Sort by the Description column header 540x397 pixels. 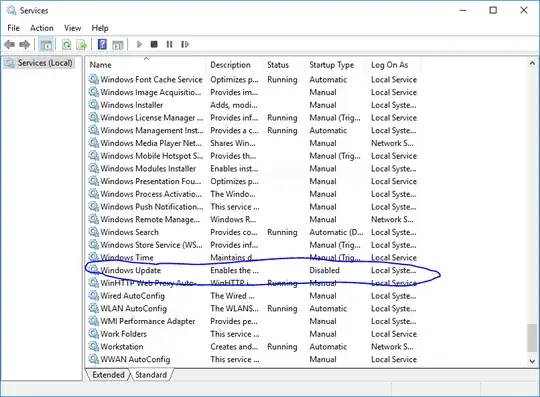pyautogui.click(x=236, y=65)
